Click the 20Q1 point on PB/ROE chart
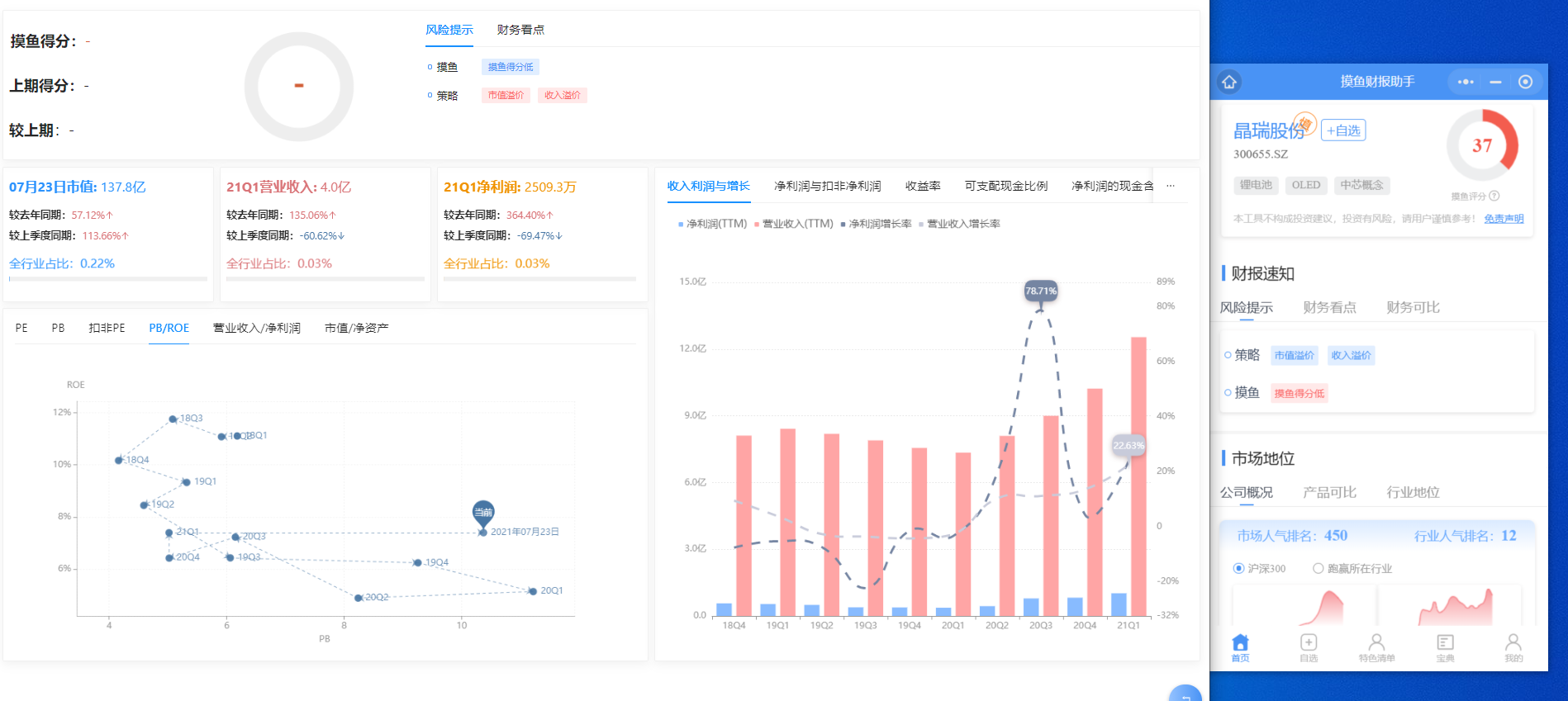The width and height of the screenshot is (1568, 701). 533,591
